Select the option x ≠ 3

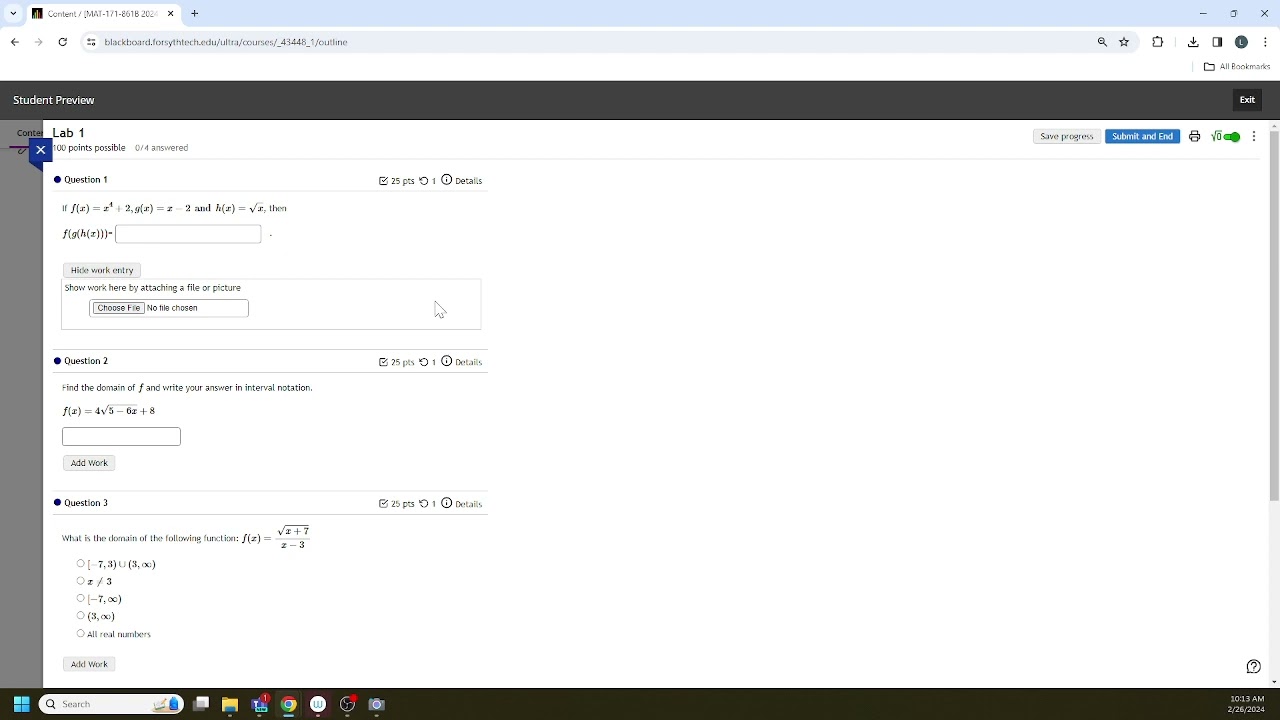click(81, 581)
